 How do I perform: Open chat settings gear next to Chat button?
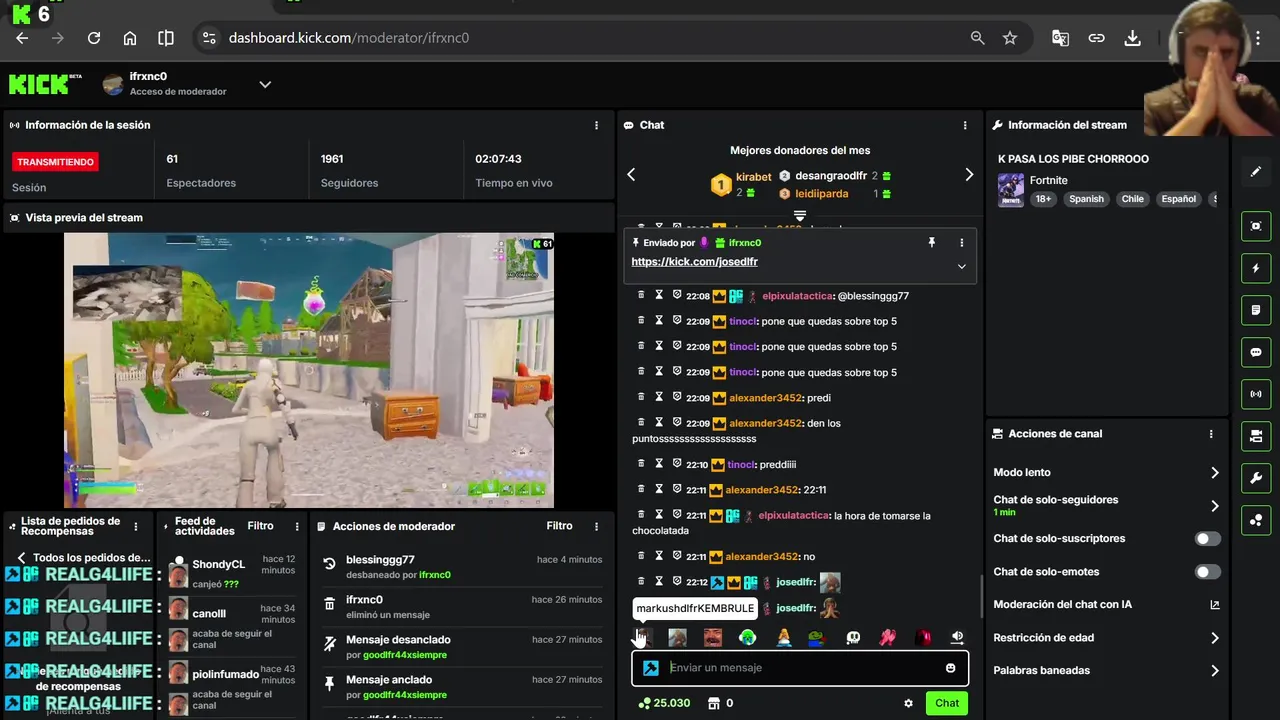(908, 703)
